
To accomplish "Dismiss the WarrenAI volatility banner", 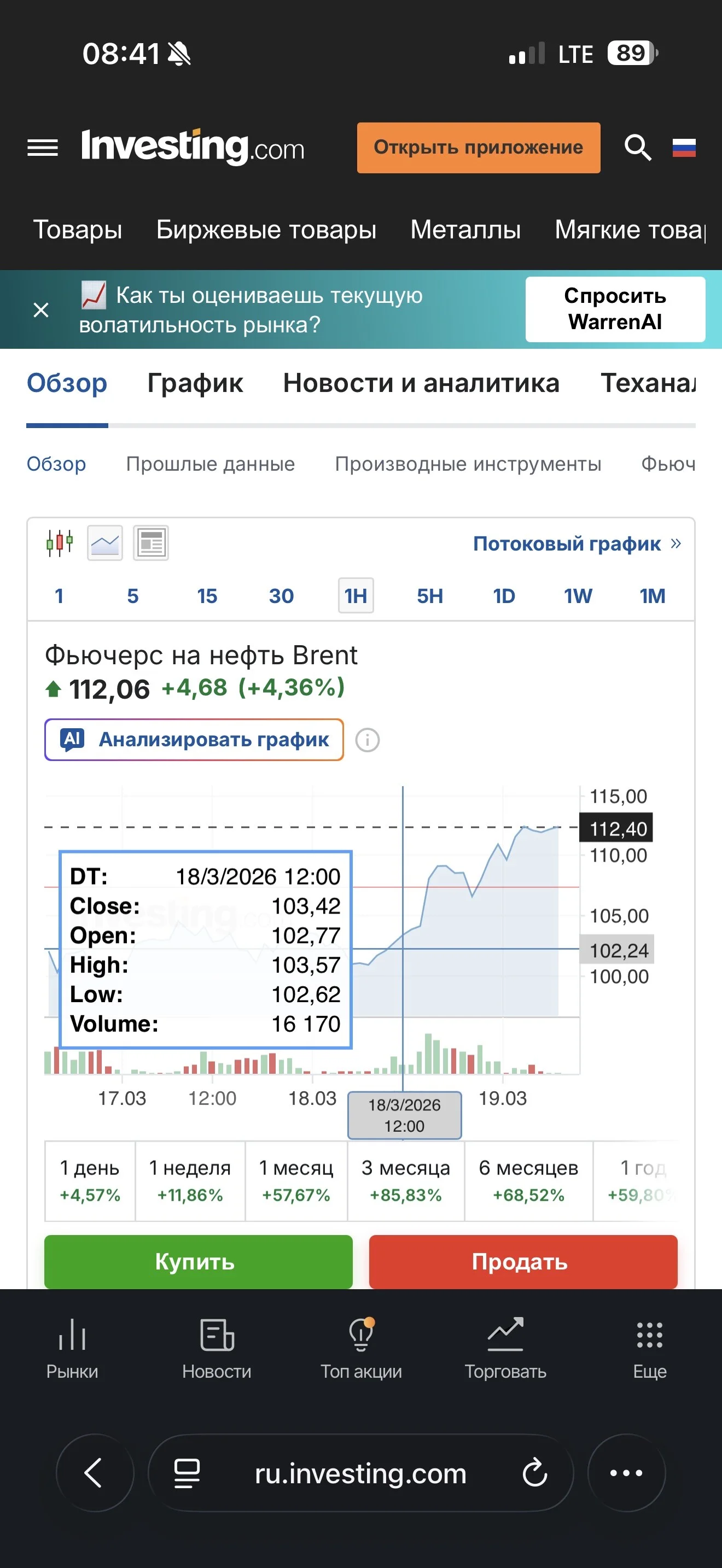I will point(41,310).
